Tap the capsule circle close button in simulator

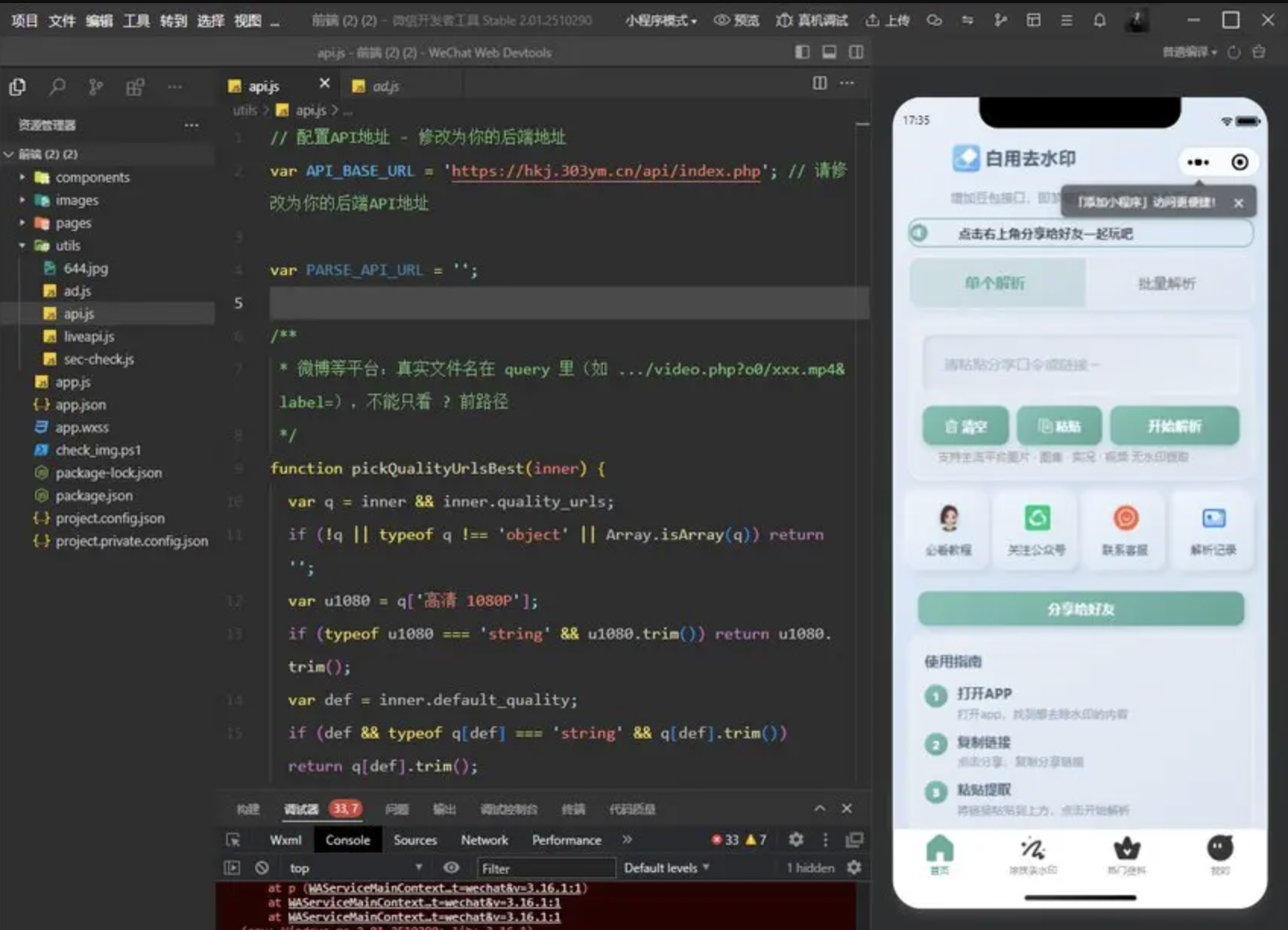coord(1239,162)
